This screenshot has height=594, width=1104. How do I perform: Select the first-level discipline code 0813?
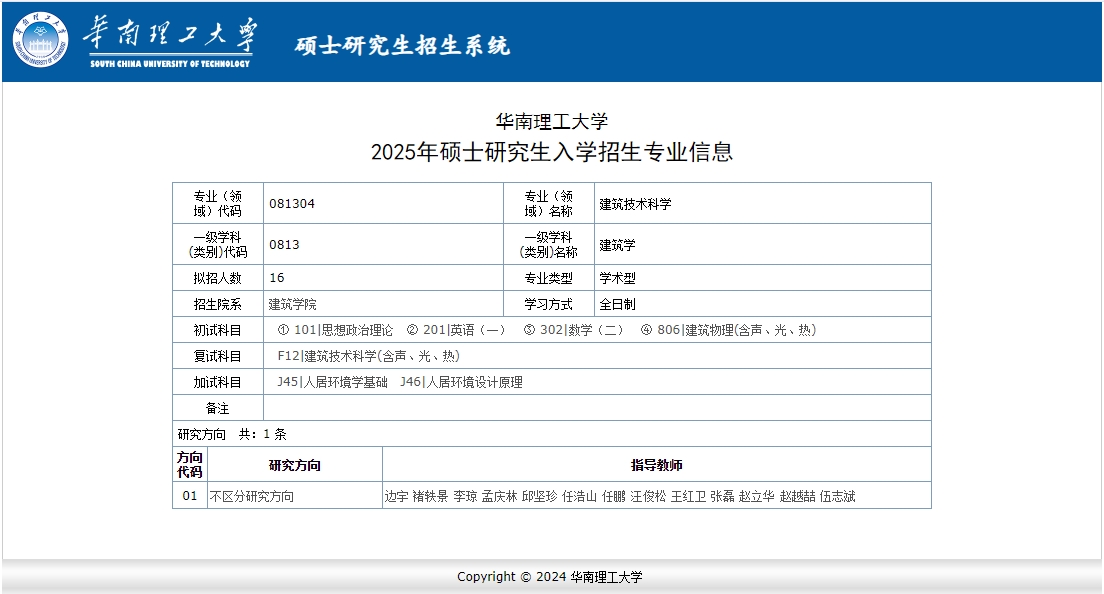[x=284, y=244]
